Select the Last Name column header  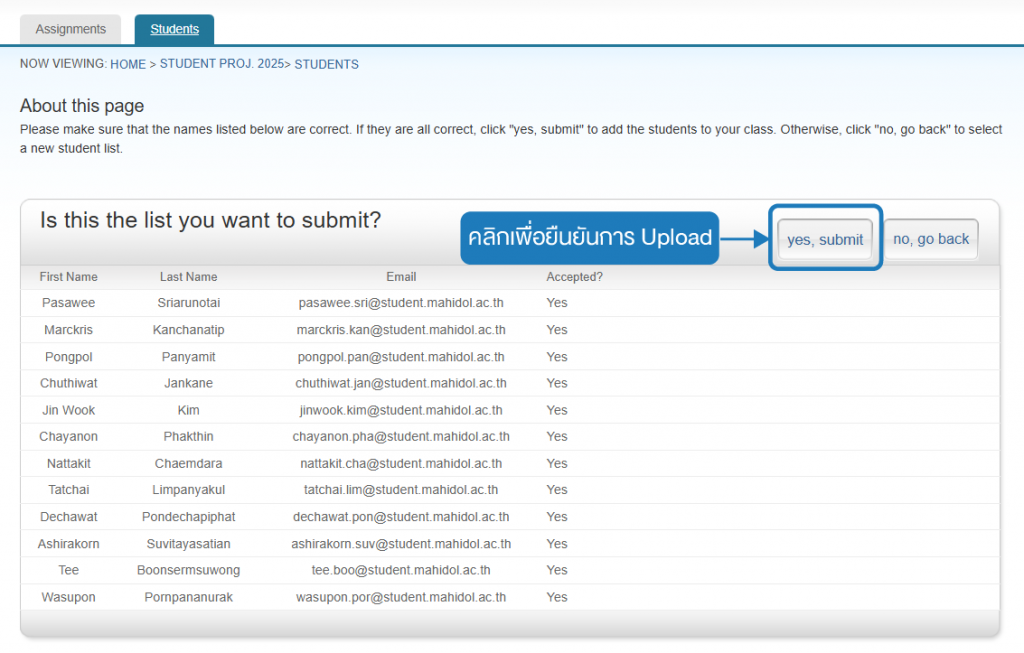(x=189, y=277)
